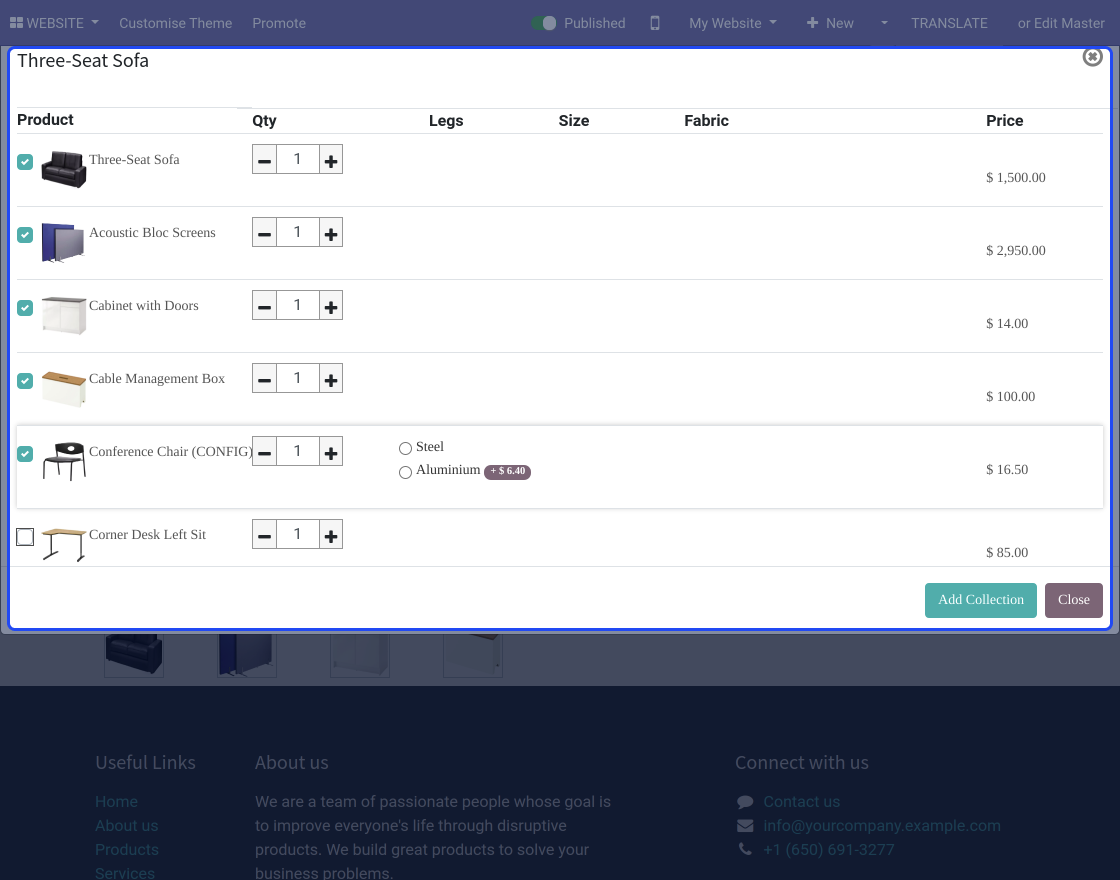Decrease Corner Desk Left Sit quantity

264,534
